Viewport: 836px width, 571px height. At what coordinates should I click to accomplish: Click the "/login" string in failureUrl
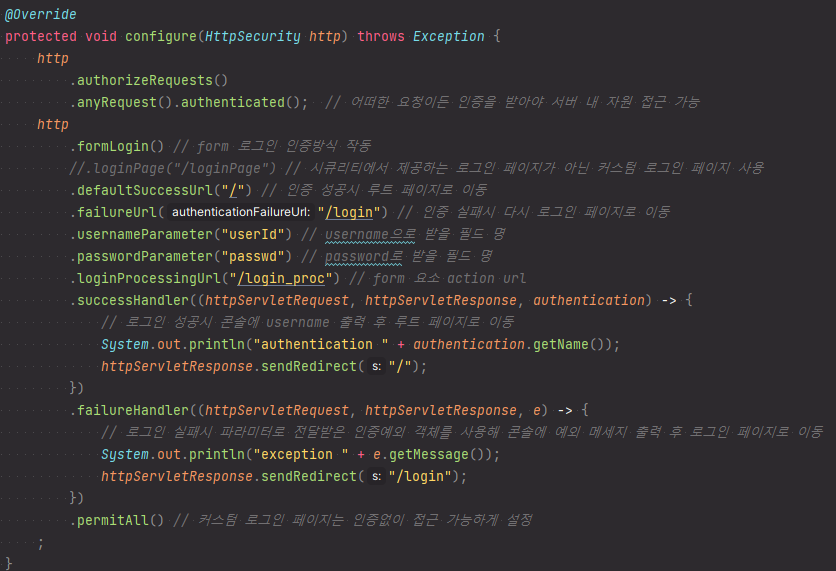tap(349, 212)
